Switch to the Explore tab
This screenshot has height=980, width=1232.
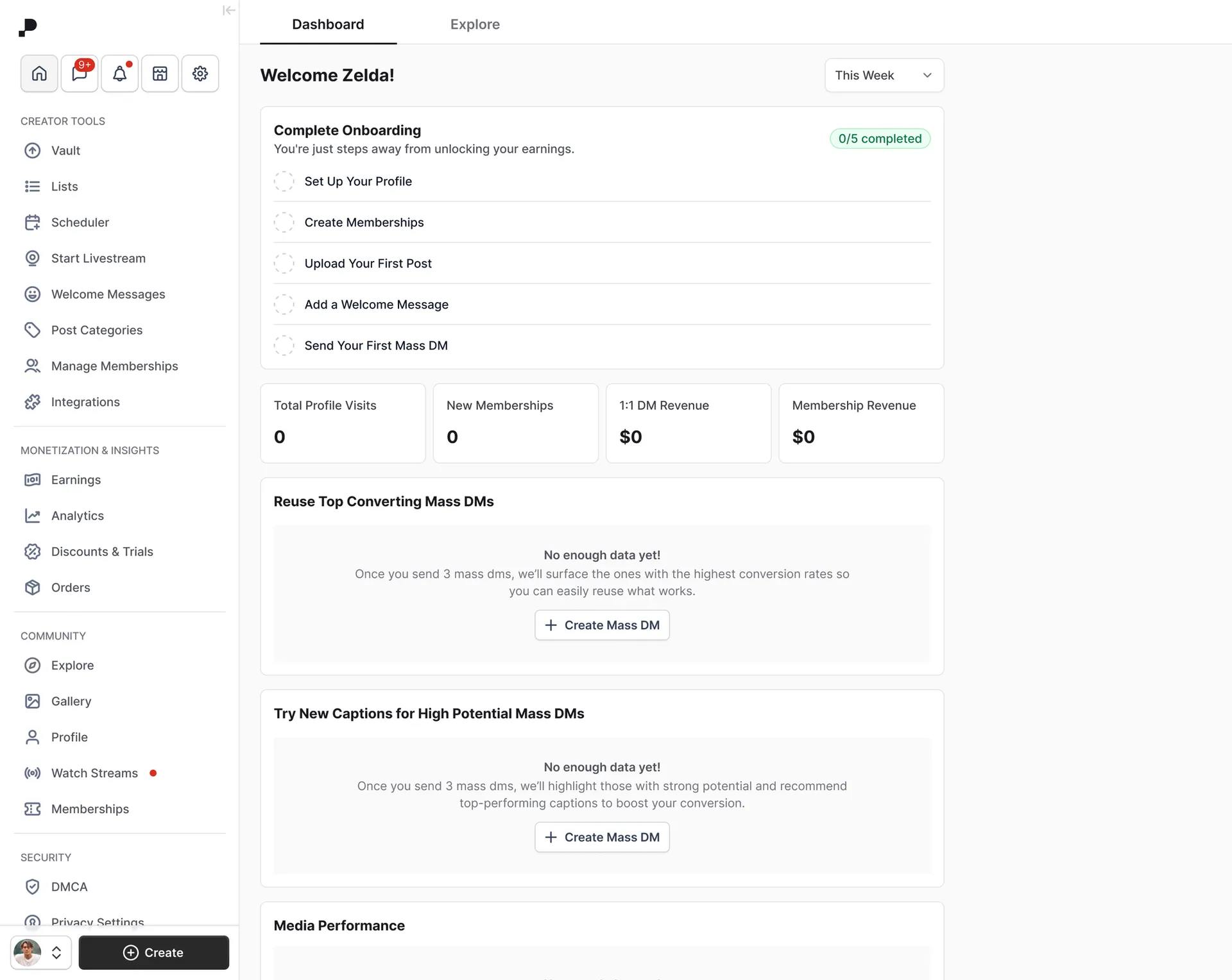475,24
